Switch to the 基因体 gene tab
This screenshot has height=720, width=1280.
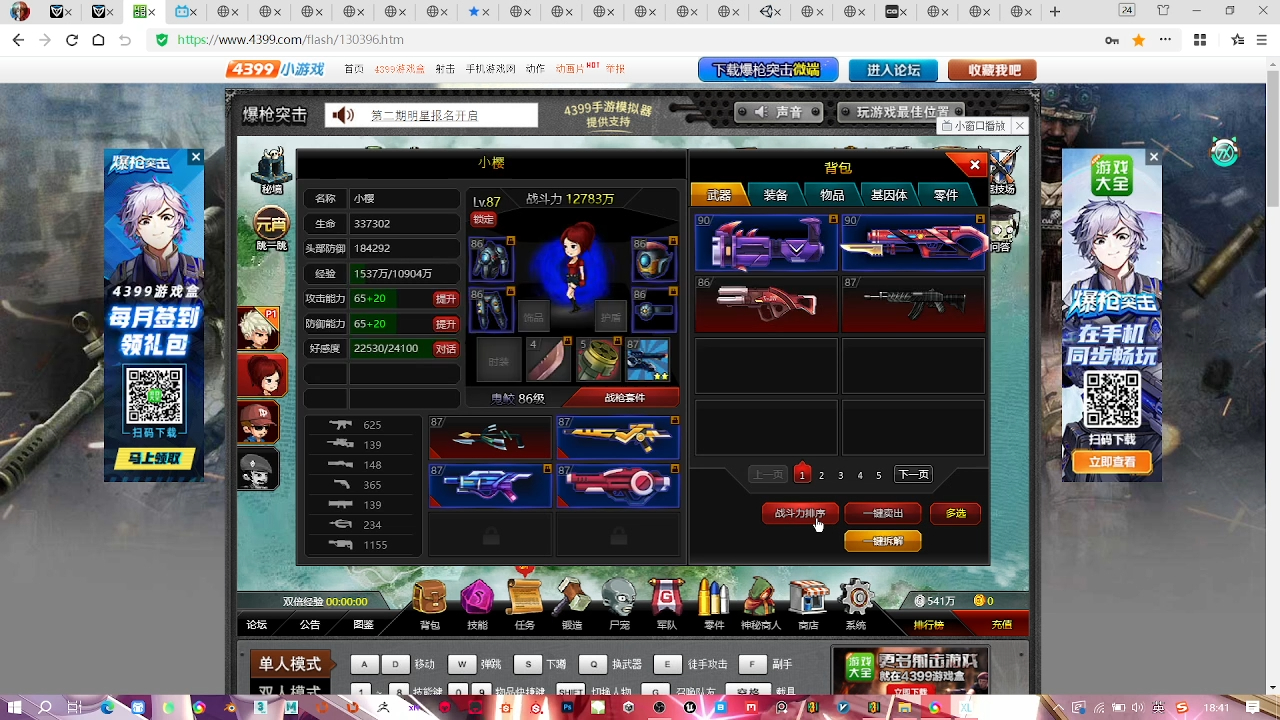(889, 195)
